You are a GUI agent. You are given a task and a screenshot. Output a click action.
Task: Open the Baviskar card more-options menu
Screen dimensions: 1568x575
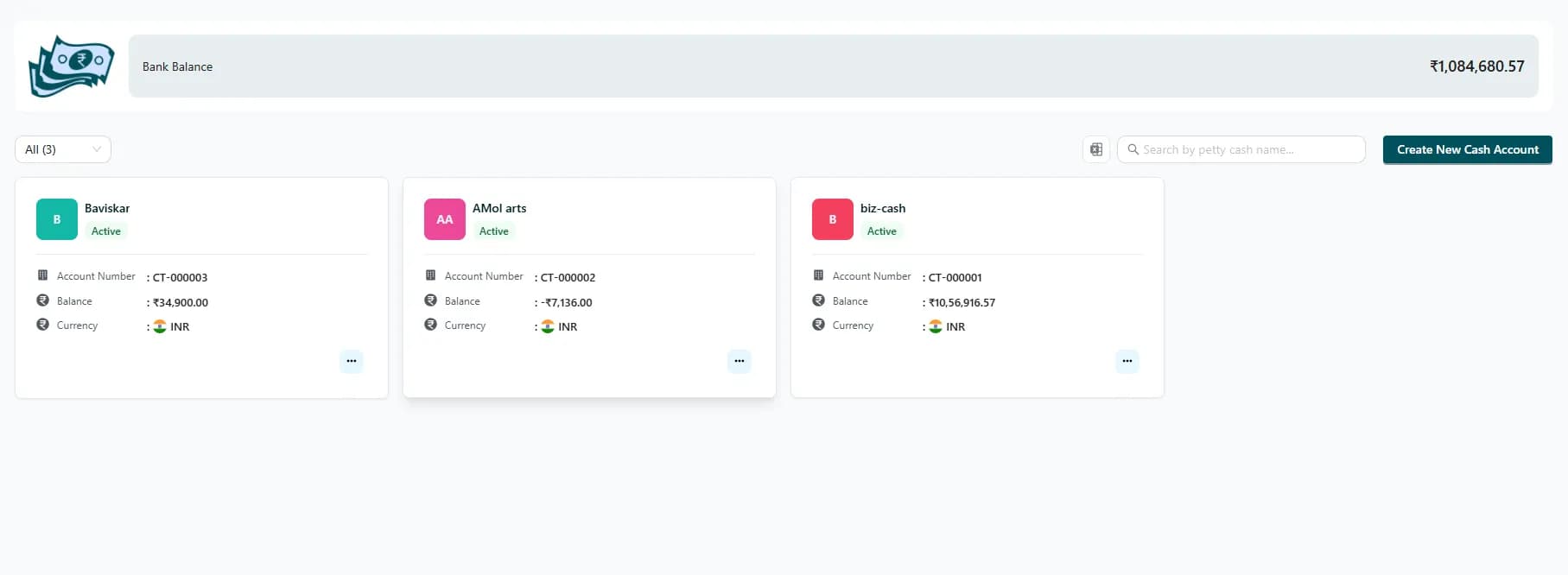(352, 361)
